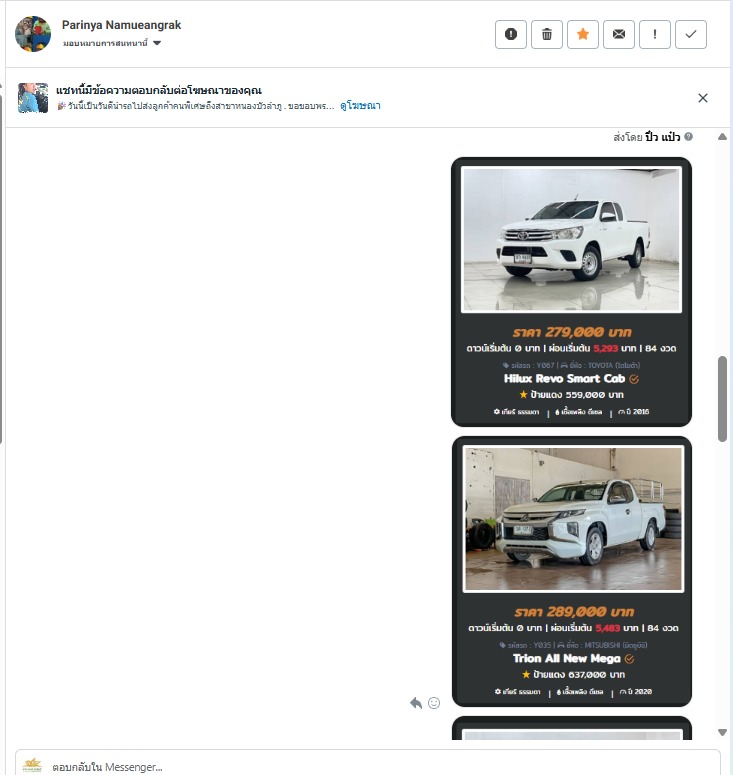Show help for the sent-by label
733x775 pixels.
(689, 136)
